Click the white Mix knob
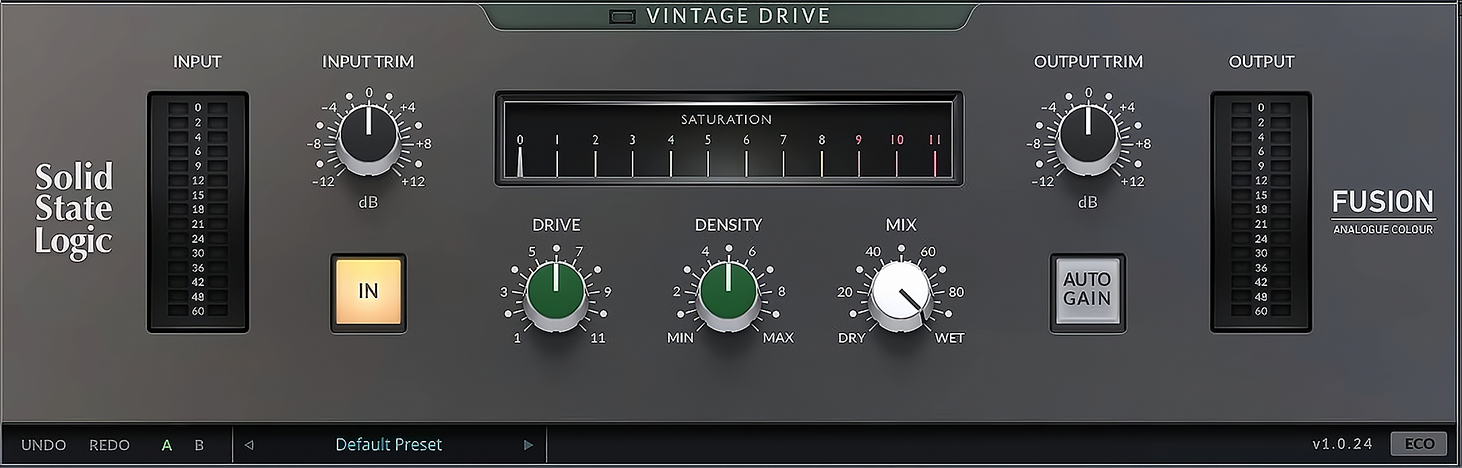 tap(900, 292)
